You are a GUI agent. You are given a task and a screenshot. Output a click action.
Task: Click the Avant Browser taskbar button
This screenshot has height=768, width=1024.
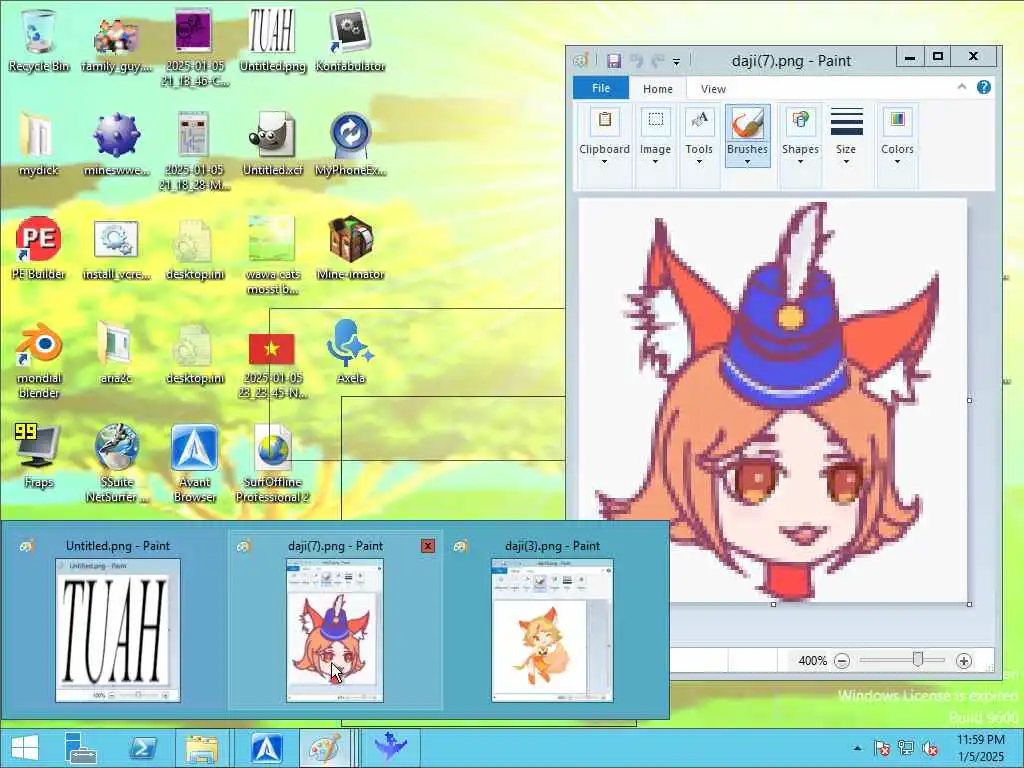[266, 748]
